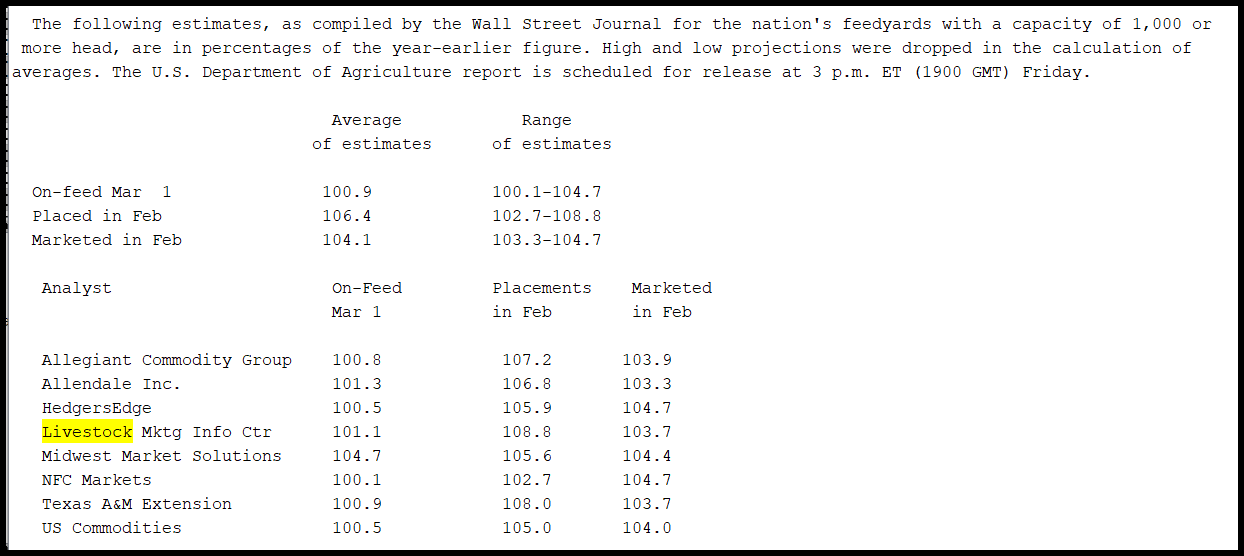Click Midwest Market Solutions on-feed value 104.7

coord(357,456)
